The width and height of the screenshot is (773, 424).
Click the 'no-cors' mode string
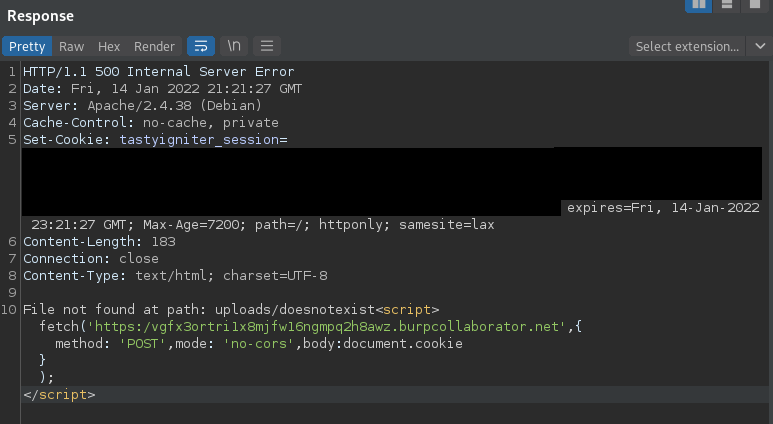click(x=259, y=344)
